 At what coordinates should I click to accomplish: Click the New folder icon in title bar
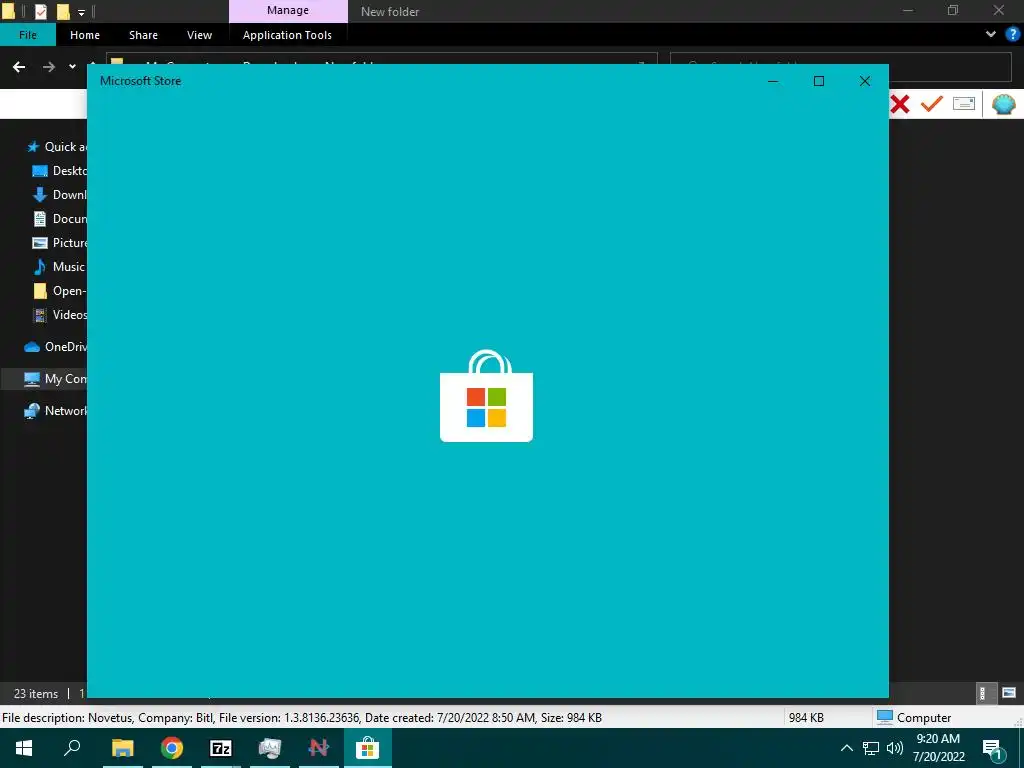click(x=63, y=11)
